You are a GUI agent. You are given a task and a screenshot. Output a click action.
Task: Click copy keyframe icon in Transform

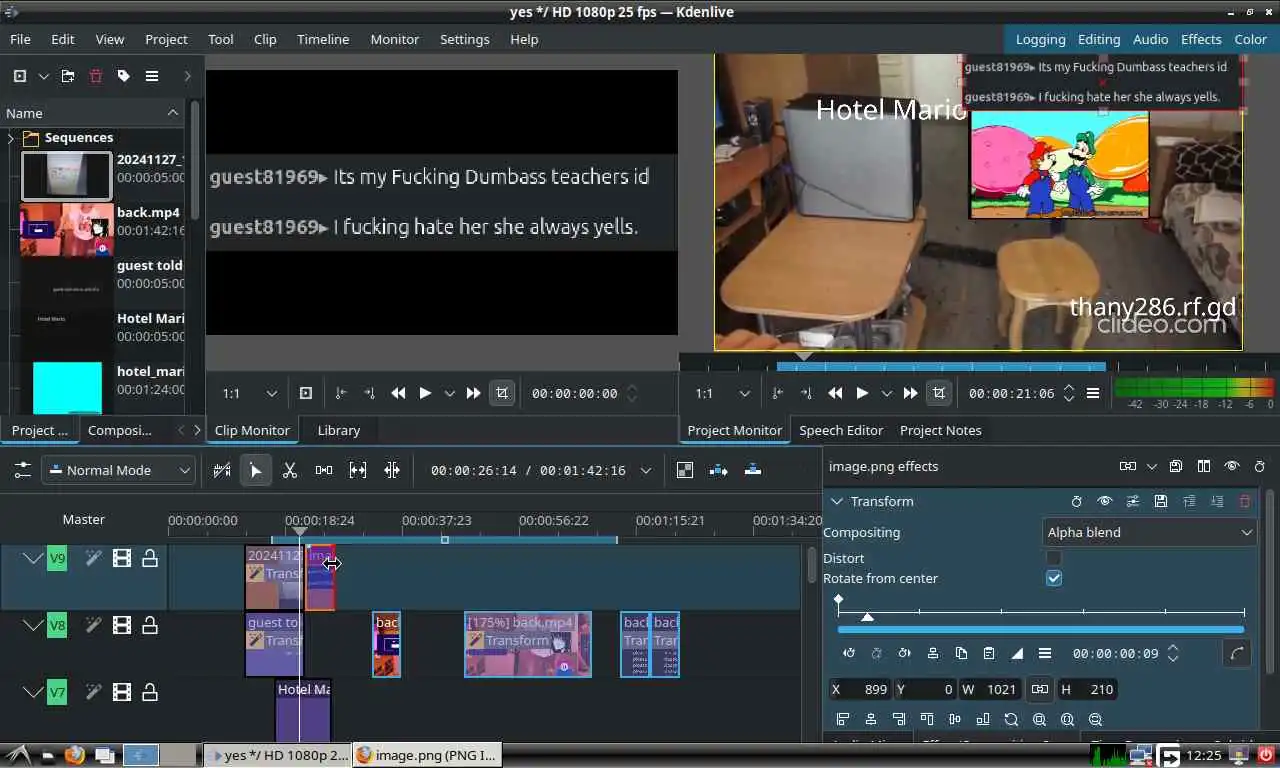pos(961,653)
